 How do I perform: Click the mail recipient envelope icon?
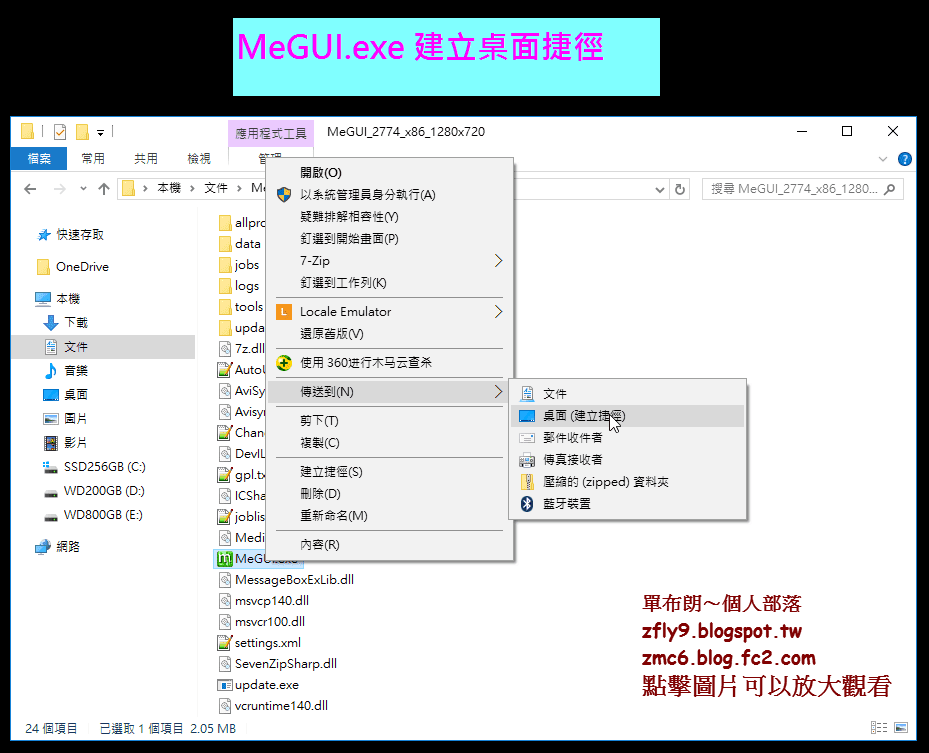click(527, 438)
